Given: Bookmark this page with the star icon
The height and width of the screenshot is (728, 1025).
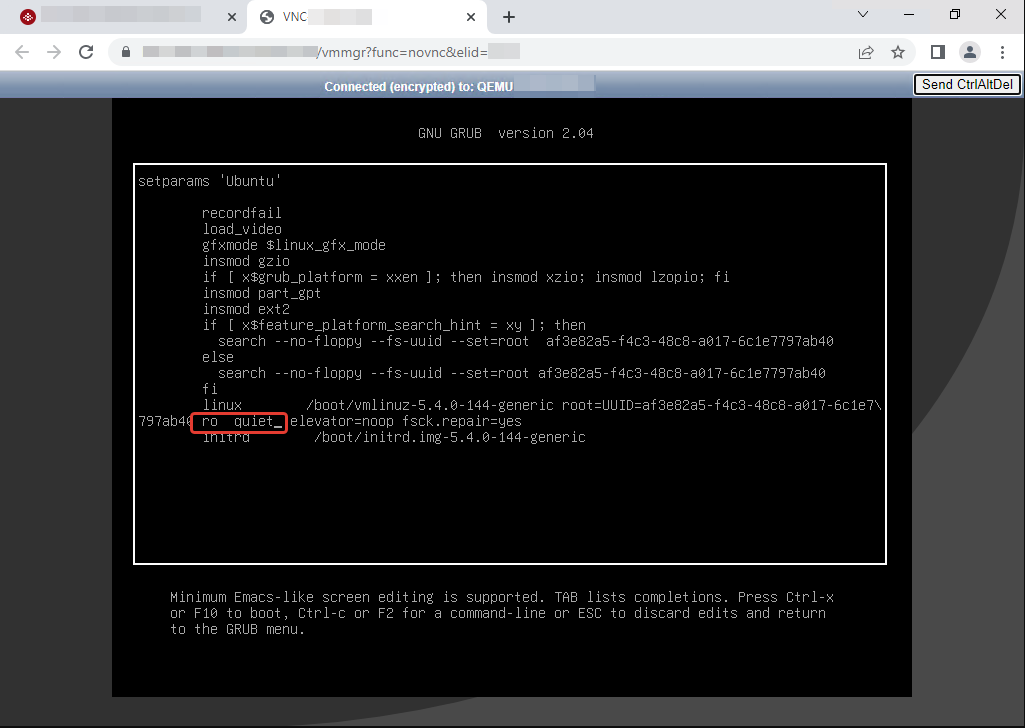Looking at the screenshot, I should coord(898,52).
